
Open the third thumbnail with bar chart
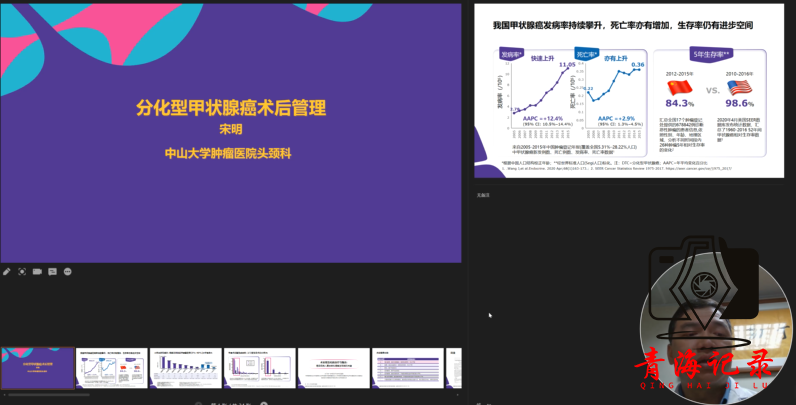[x=185, y=368]
